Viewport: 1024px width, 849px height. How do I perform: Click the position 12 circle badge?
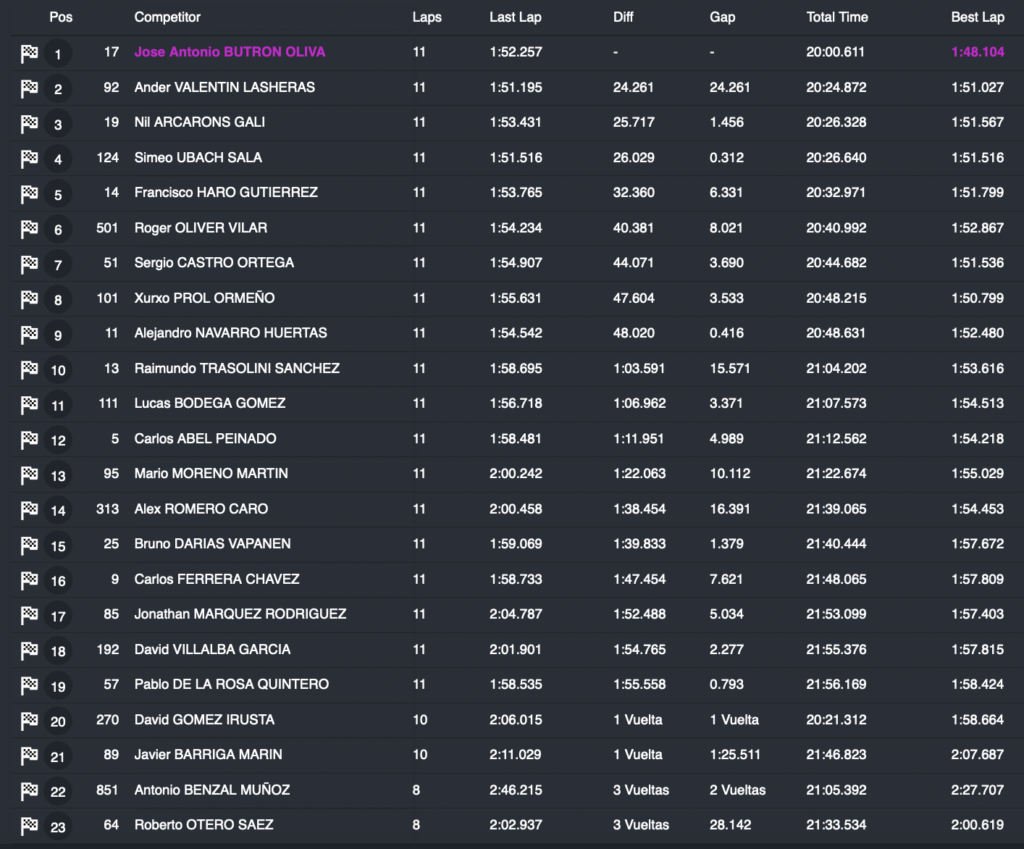click(x=58, y=441)
